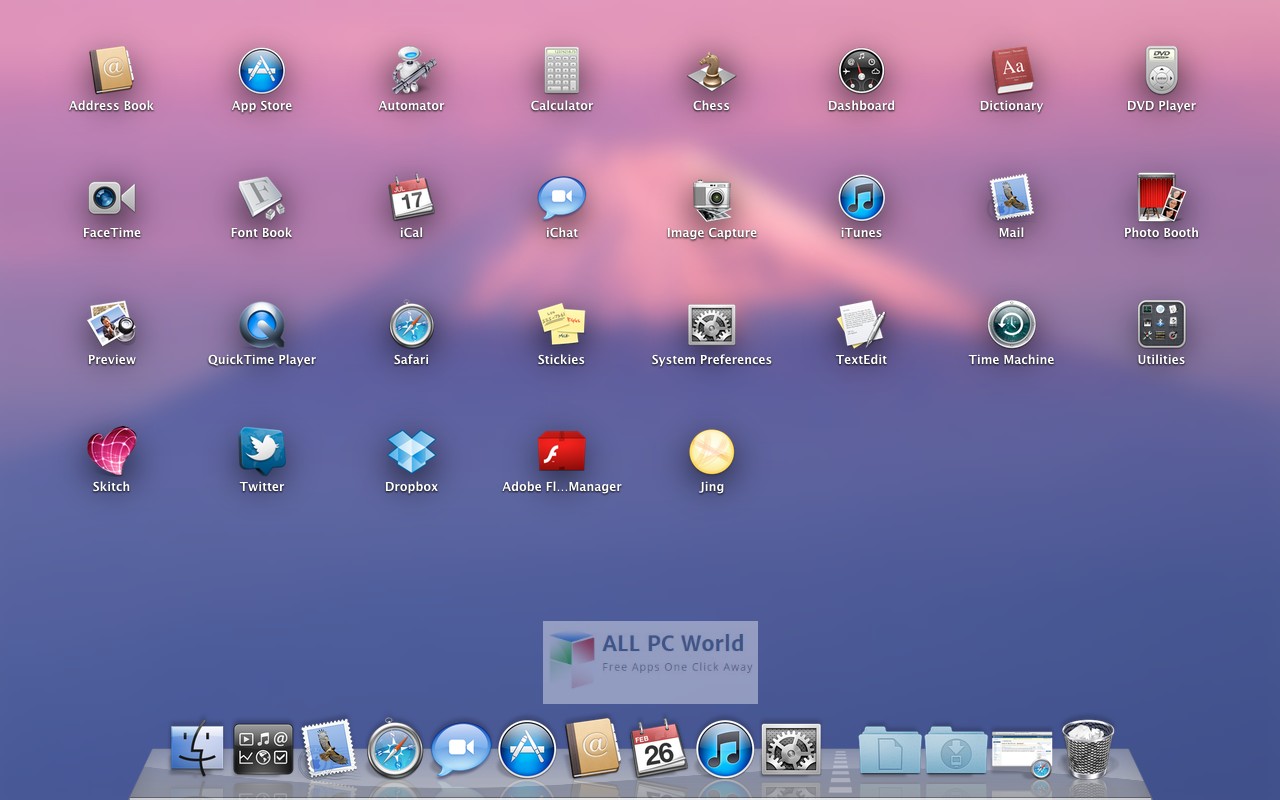Screen dimensions: 1280x800
Task: Open the Automator robot app
Action: 411,71
